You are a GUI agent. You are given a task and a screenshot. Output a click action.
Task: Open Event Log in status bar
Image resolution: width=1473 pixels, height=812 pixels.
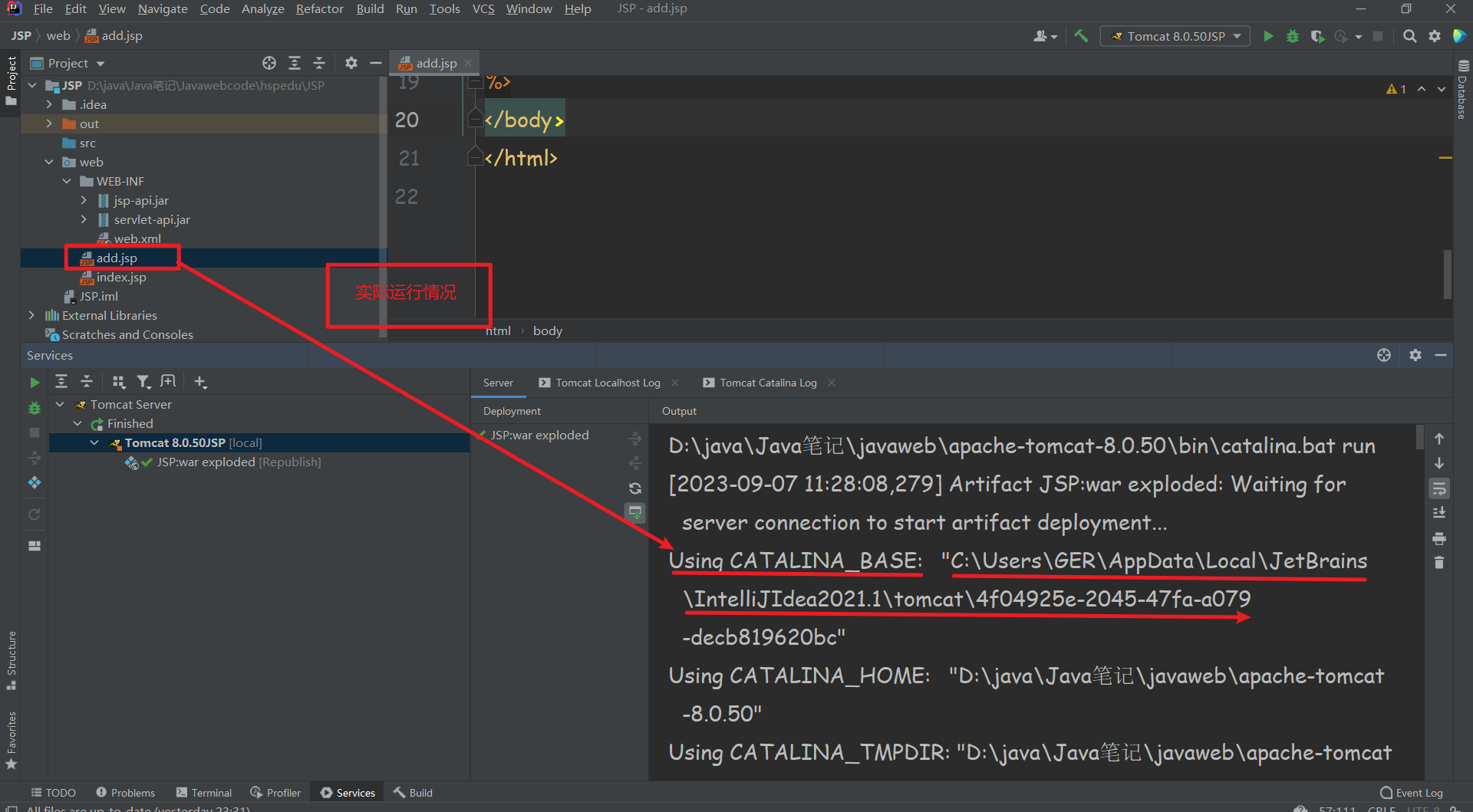pos(1412,793)
